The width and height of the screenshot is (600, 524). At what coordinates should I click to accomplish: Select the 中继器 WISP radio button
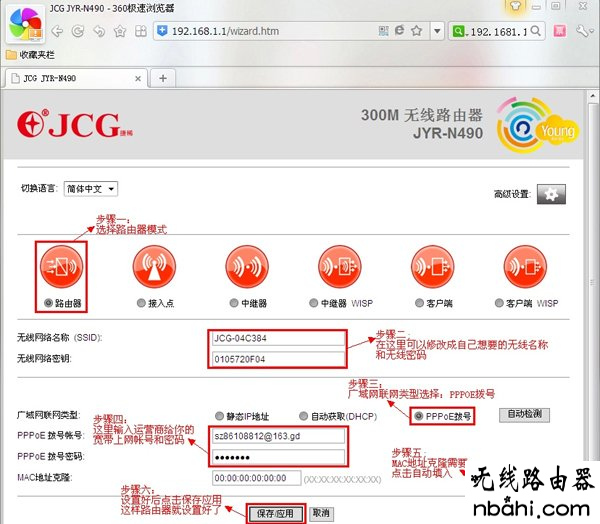313,303
